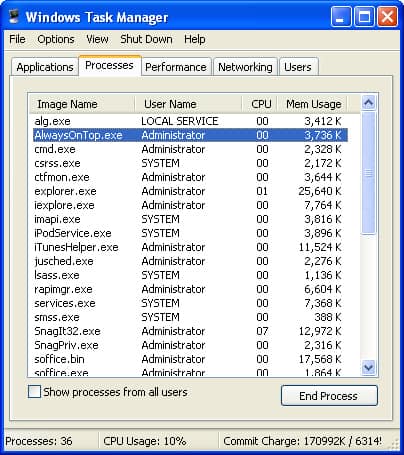The width and height of the screenshot is (404, 455).
Task: Click Commit Charge value in status bar
Action: point(302,441)
